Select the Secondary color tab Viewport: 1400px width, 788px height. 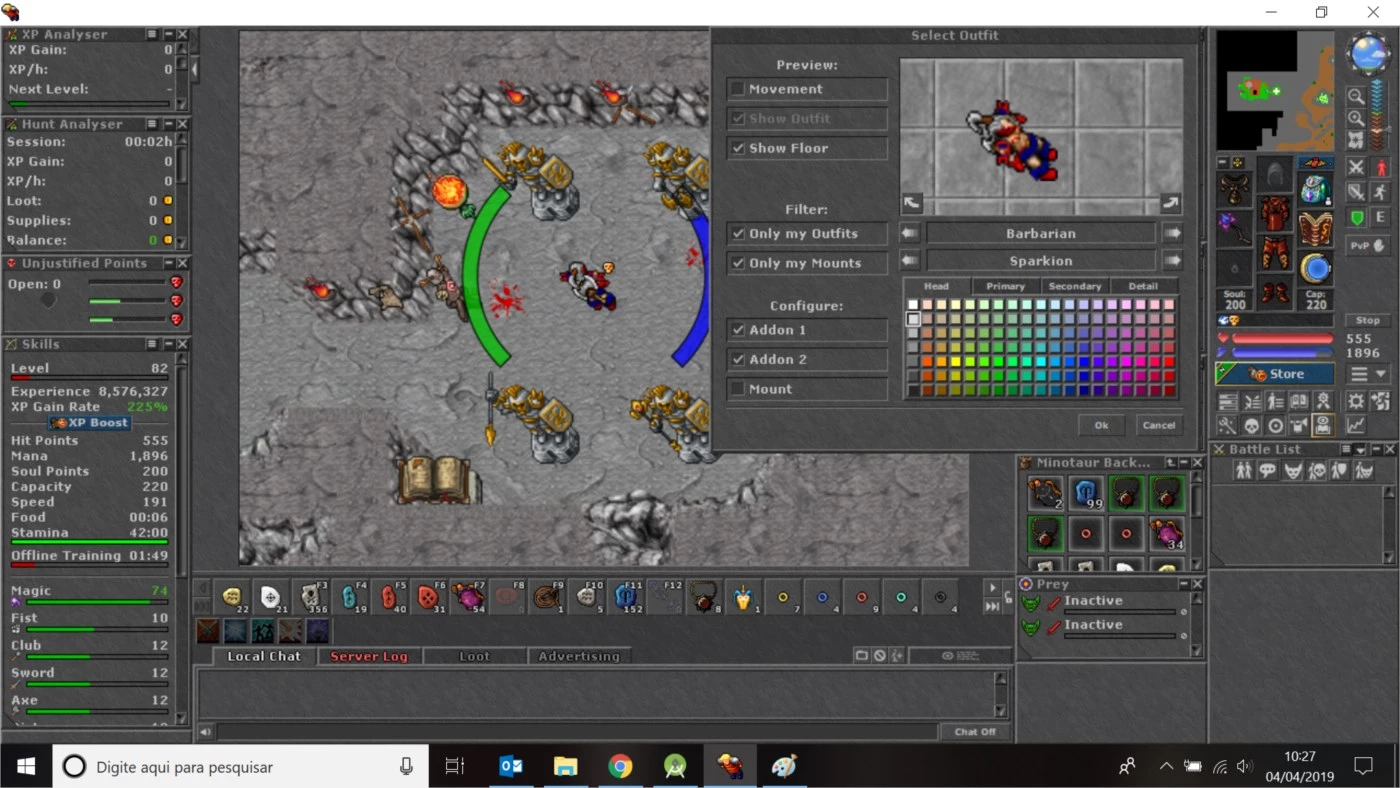pyautogui.click(x=1075, y=286)
